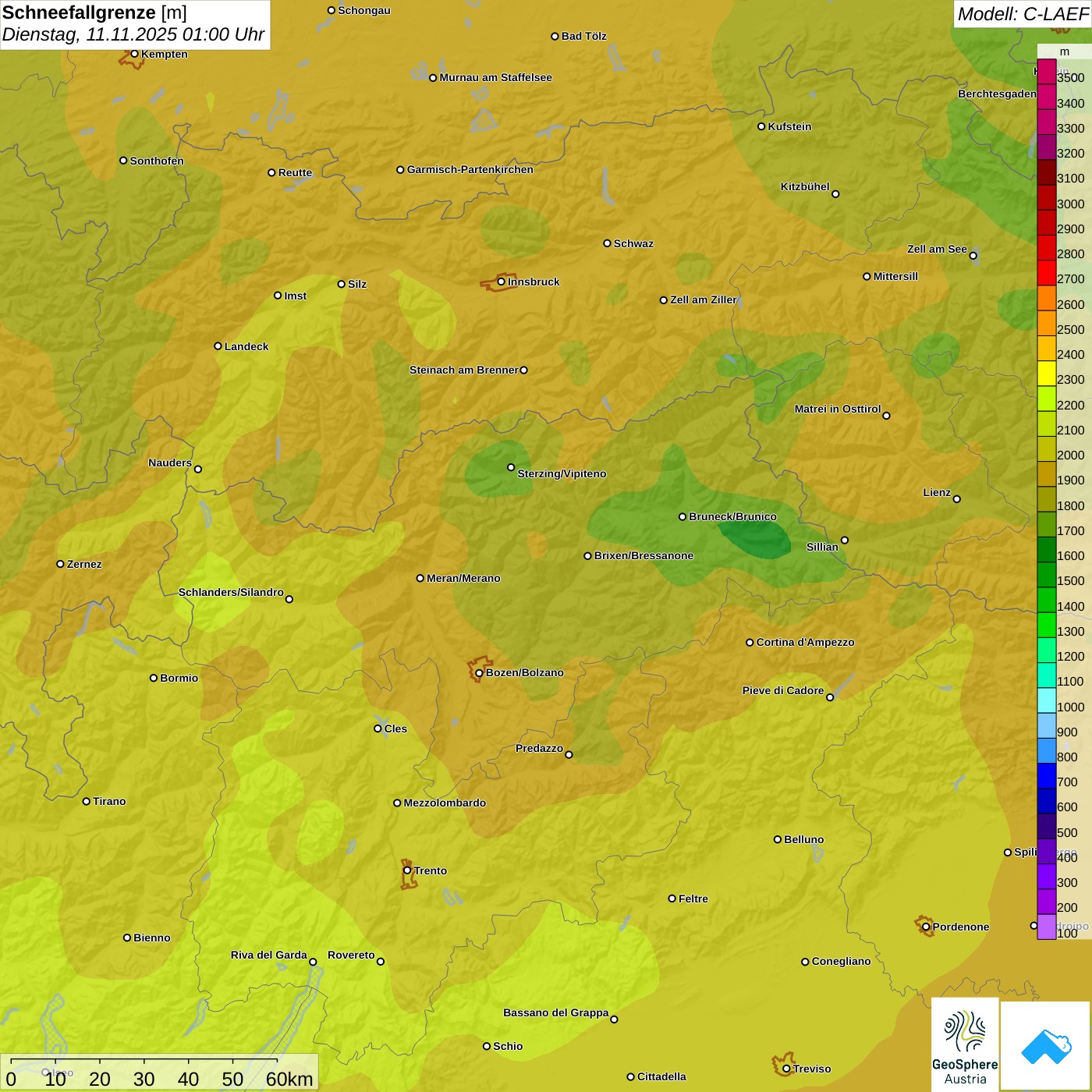Click the 'Sonthofen' town label
Viewport: 1092px width, 1092px height.
point(157,161)
